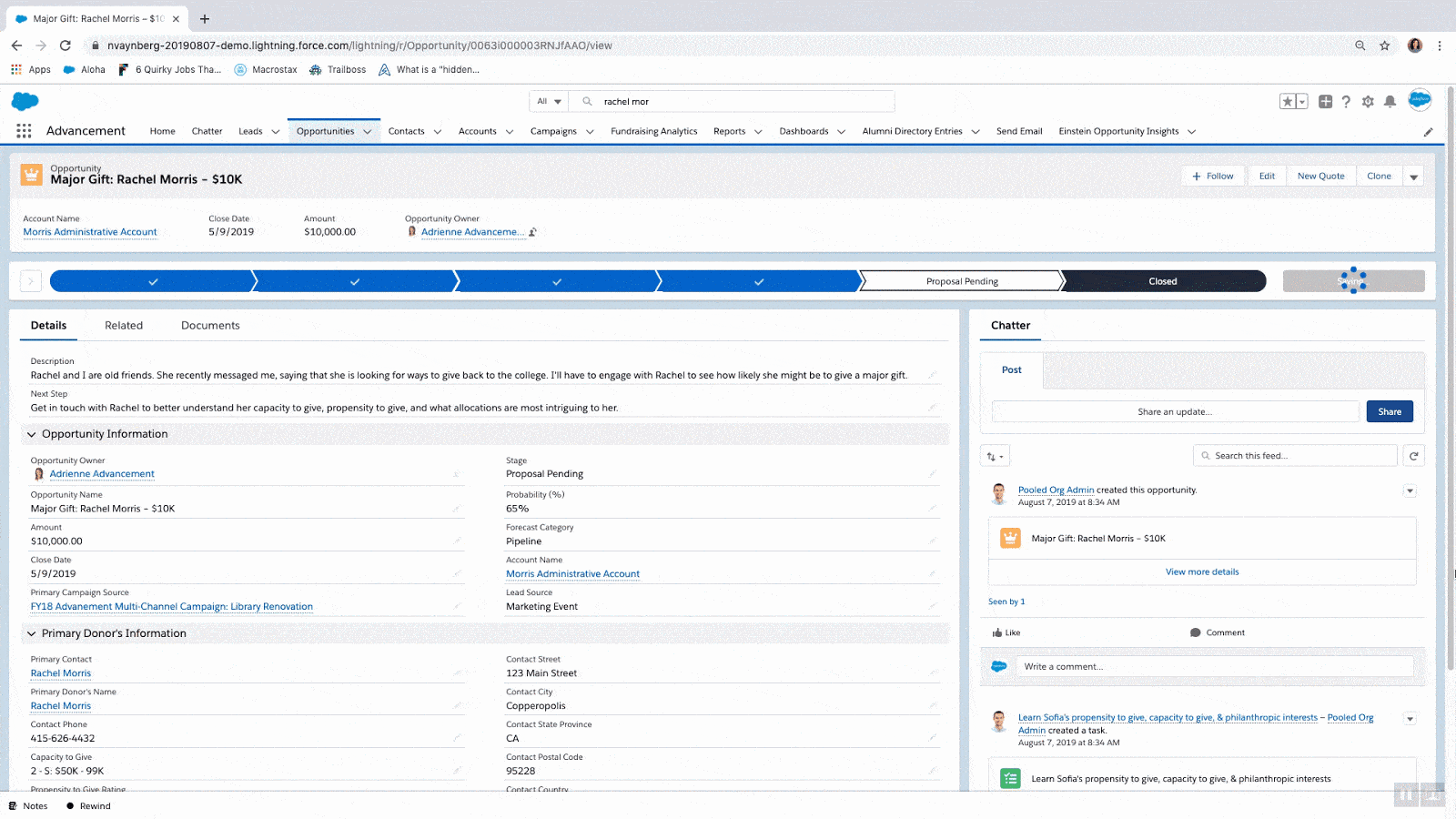Open the Chrome profile avatar
The width and height of the screenshot is (1456, 819).
point(1415,45)
